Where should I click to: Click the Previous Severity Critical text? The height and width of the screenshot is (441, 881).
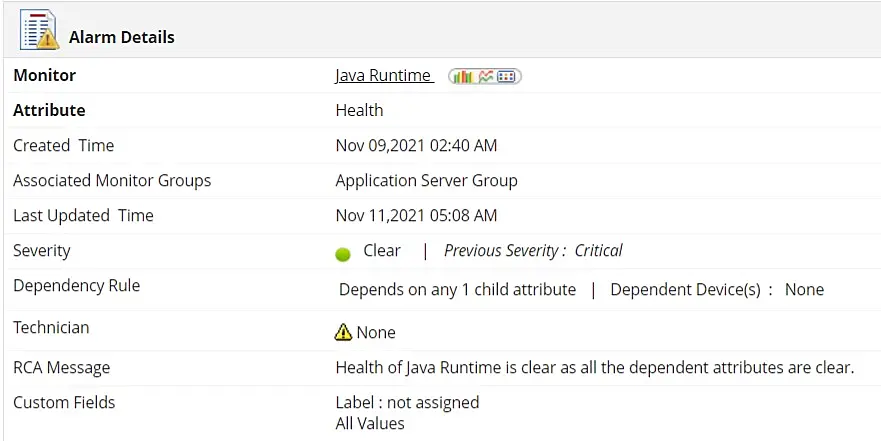(533, 251)
